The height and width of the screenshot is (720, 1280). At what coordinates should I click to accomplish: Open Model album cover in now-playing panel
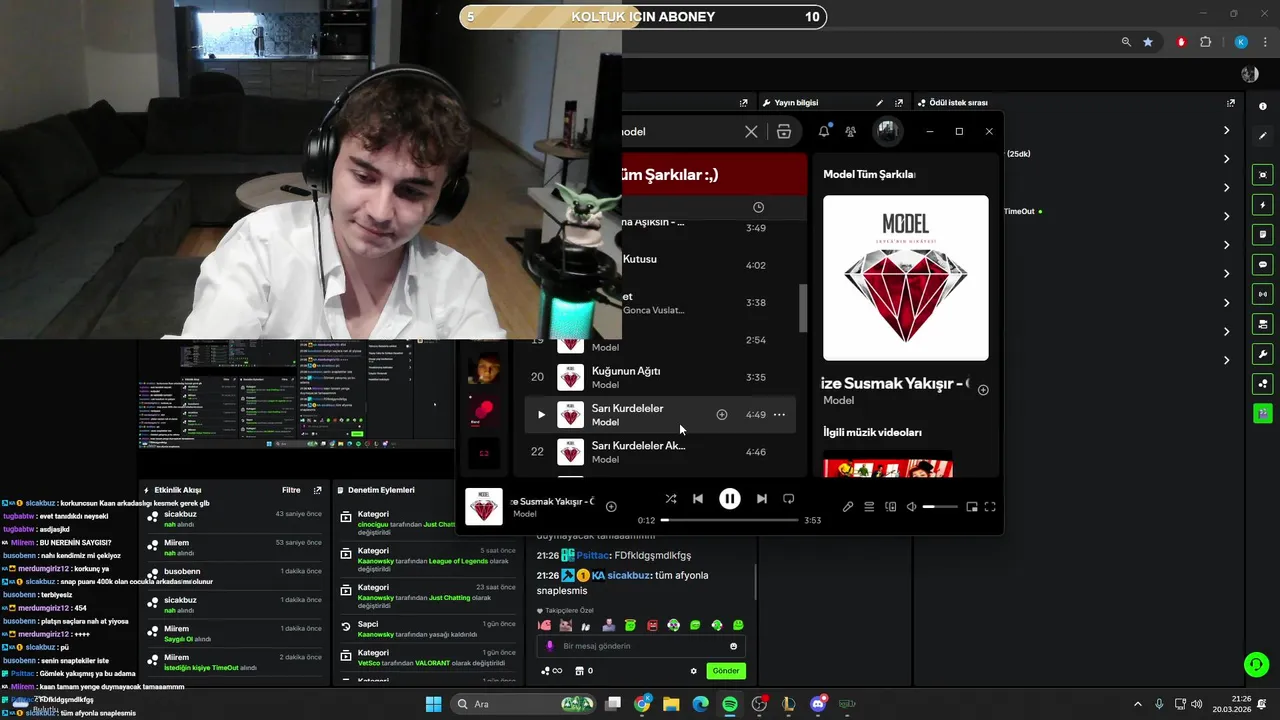(906, 278)
